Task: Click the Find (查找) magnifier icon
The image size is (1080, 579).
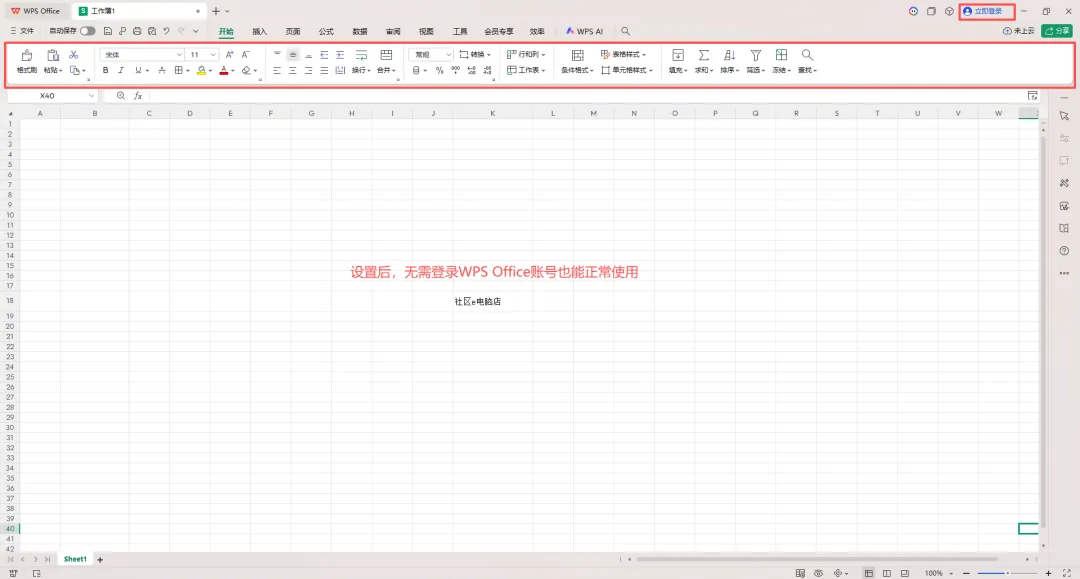Action: [807, 55]
